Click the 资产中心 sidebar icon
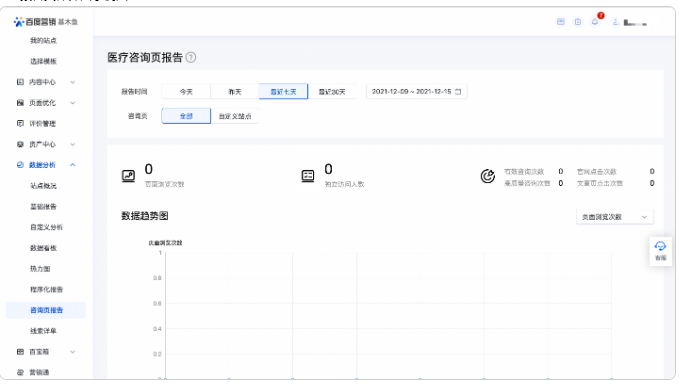Image resolution: width=680 pixels, height=385 pixels. coord(20,144)
